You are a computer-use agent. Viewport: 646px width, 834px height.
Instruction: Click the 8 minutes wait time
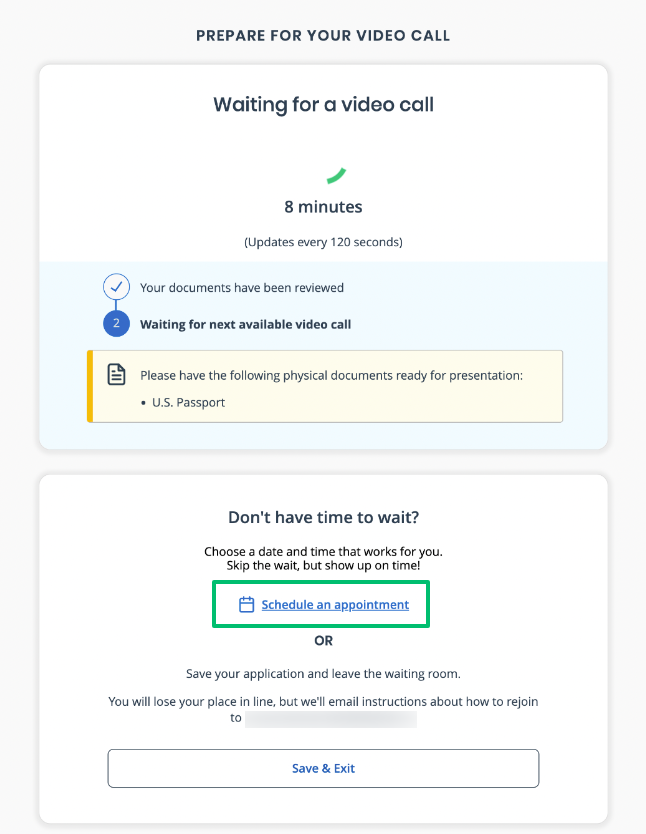(323, 208)
